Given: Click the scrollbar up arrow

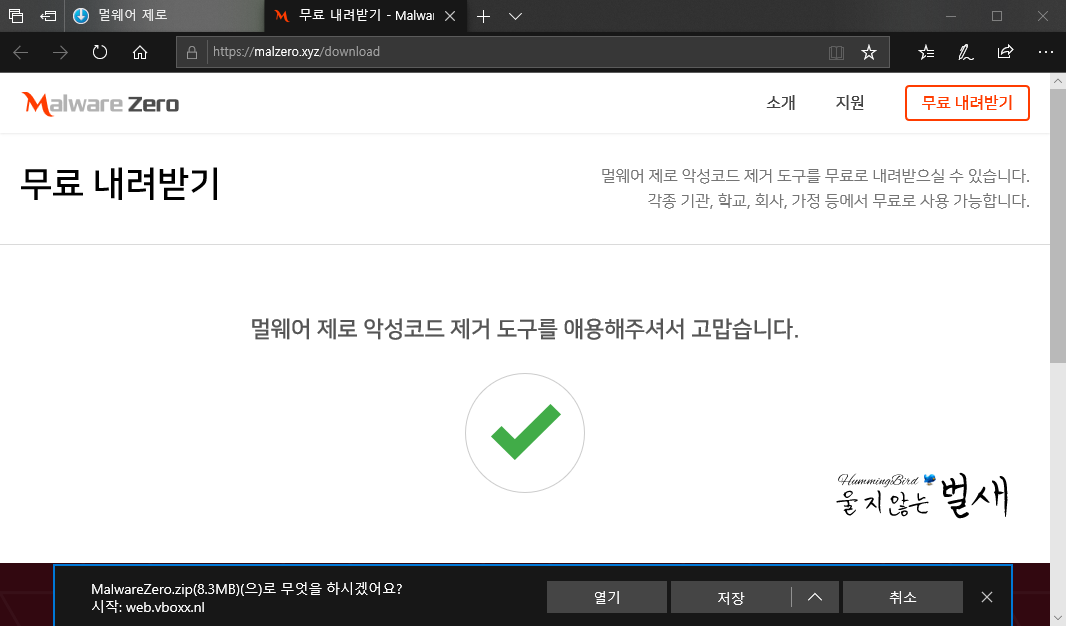Looking at the screenshot, I should tap(1058, 81).
